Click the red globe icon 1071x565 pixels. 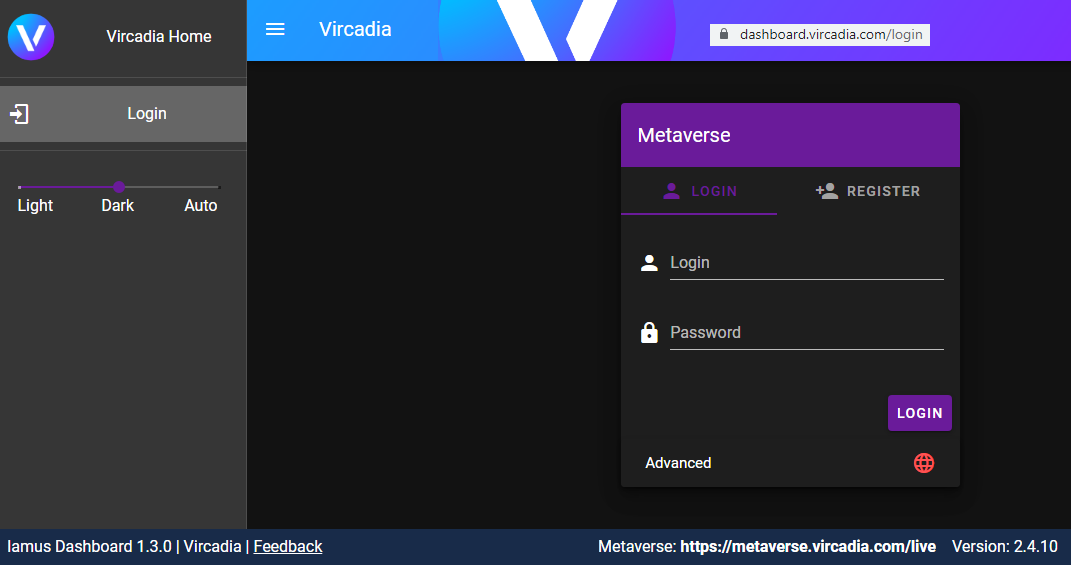point(923,463)
